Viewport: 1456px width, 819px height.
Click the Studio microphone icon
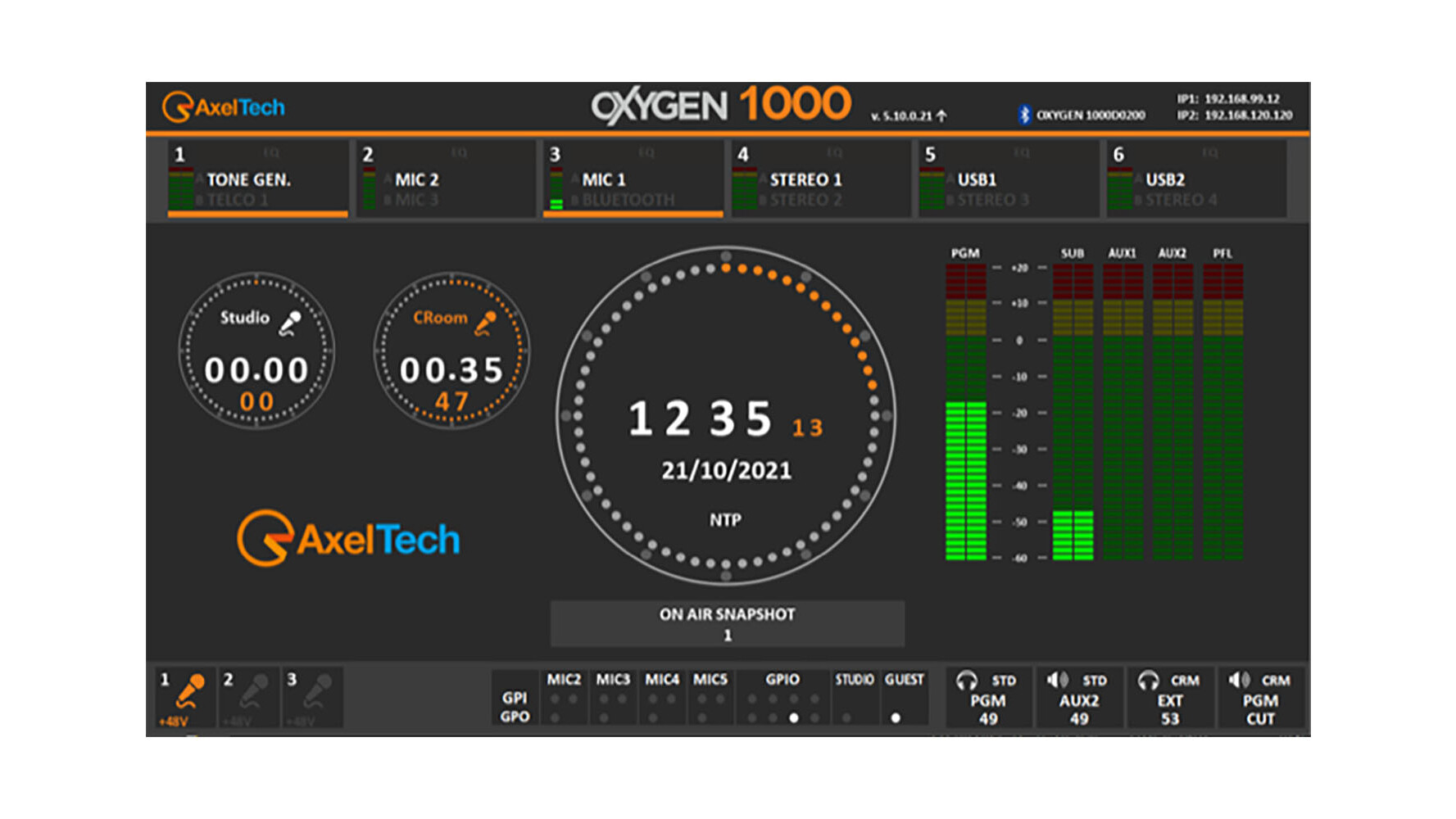290,323
